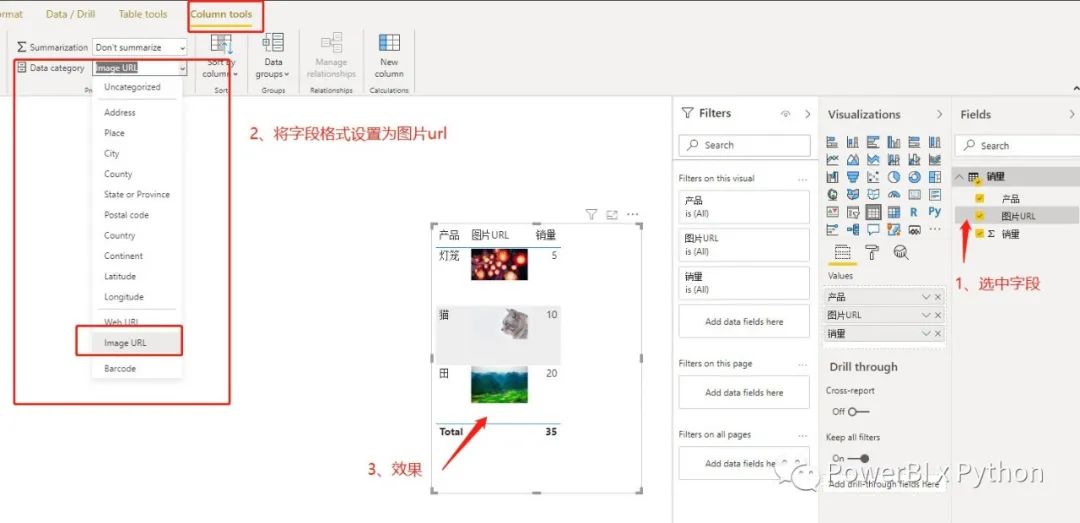
Task: Uncheck the Σ 销量 field checkbox
Action: coord(980,234)
